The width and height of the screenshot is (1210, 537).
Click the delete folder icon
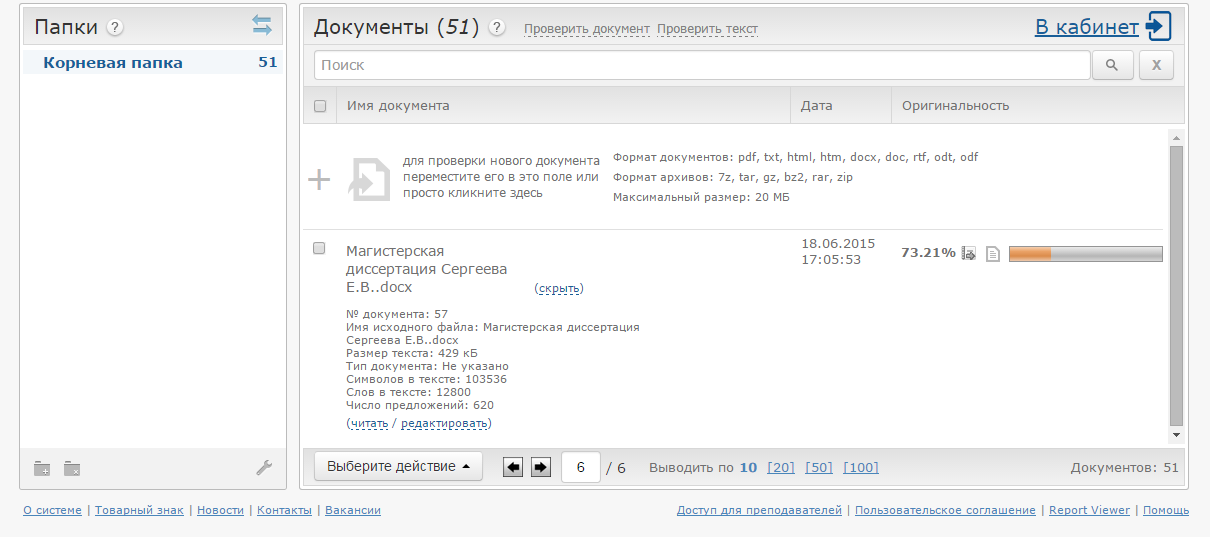(72, 468)
